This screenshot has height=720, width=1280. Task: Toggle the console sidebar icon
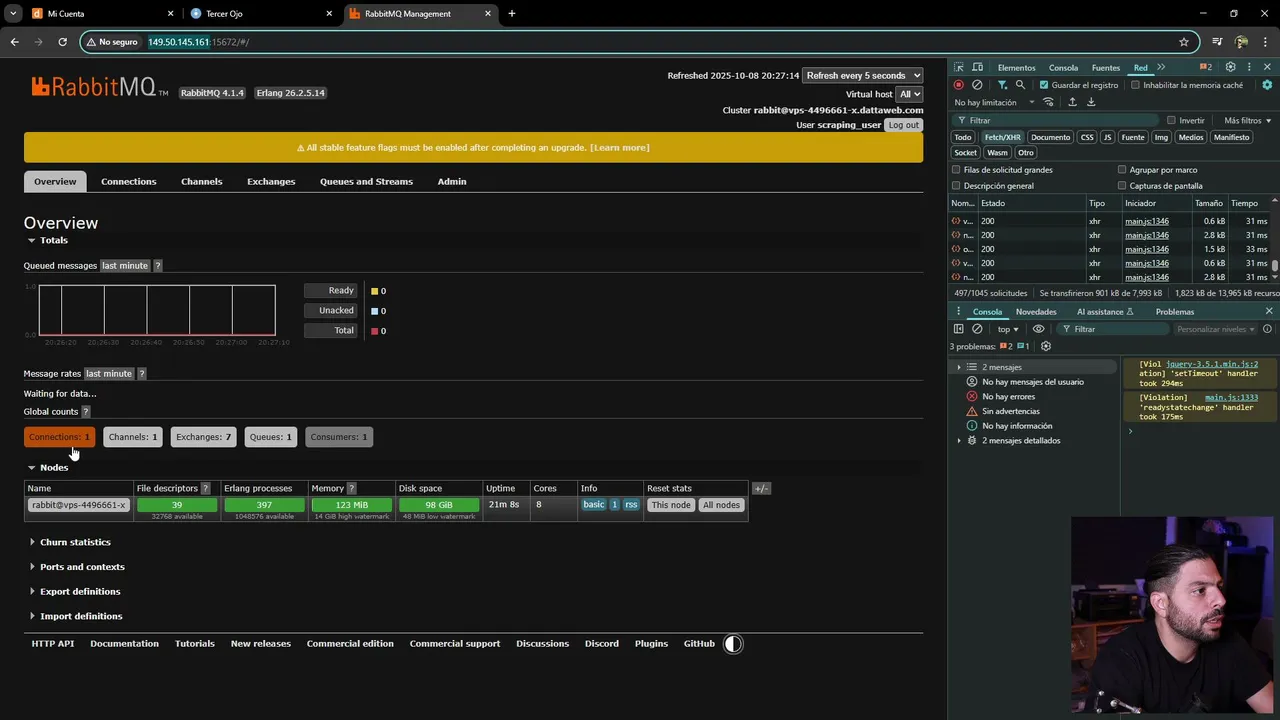coord(958,329)
